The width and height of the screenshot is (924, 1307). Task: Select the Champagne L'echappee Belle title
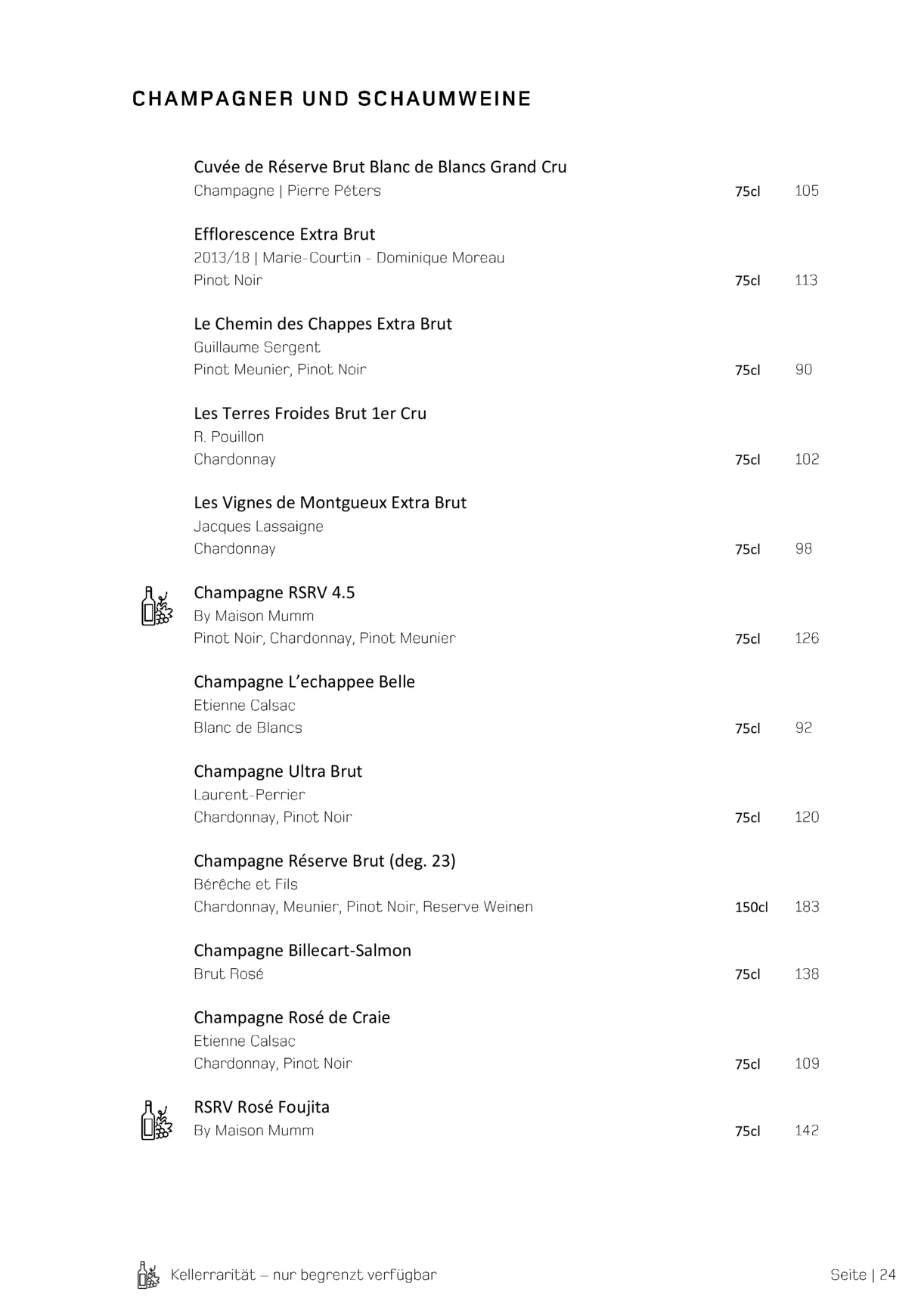point(304,682)
